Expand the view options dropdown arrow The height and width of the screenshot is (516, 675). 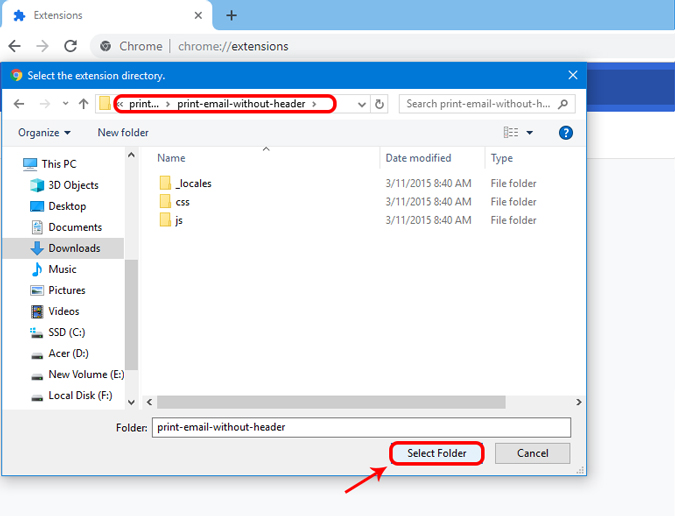529,133
